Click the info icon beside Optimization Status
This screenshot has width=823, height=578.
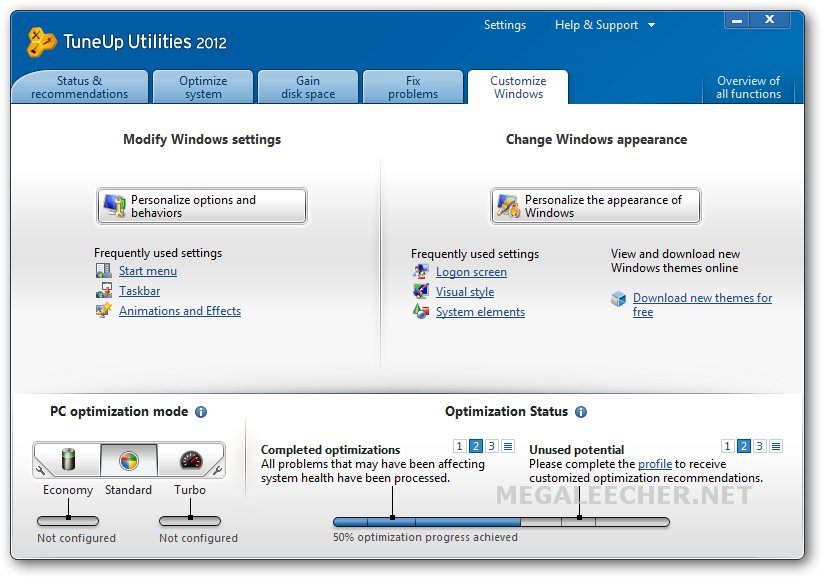[x=581, y=412]
